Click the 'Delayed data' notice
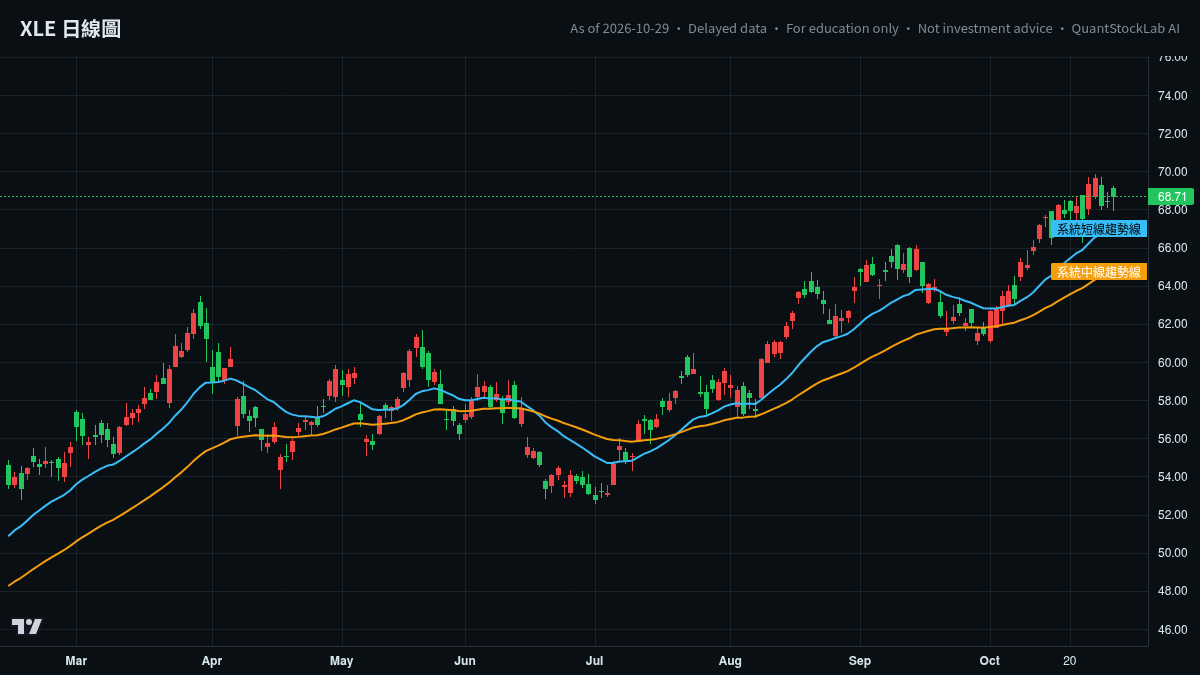1200x675 pixels. 727,28
